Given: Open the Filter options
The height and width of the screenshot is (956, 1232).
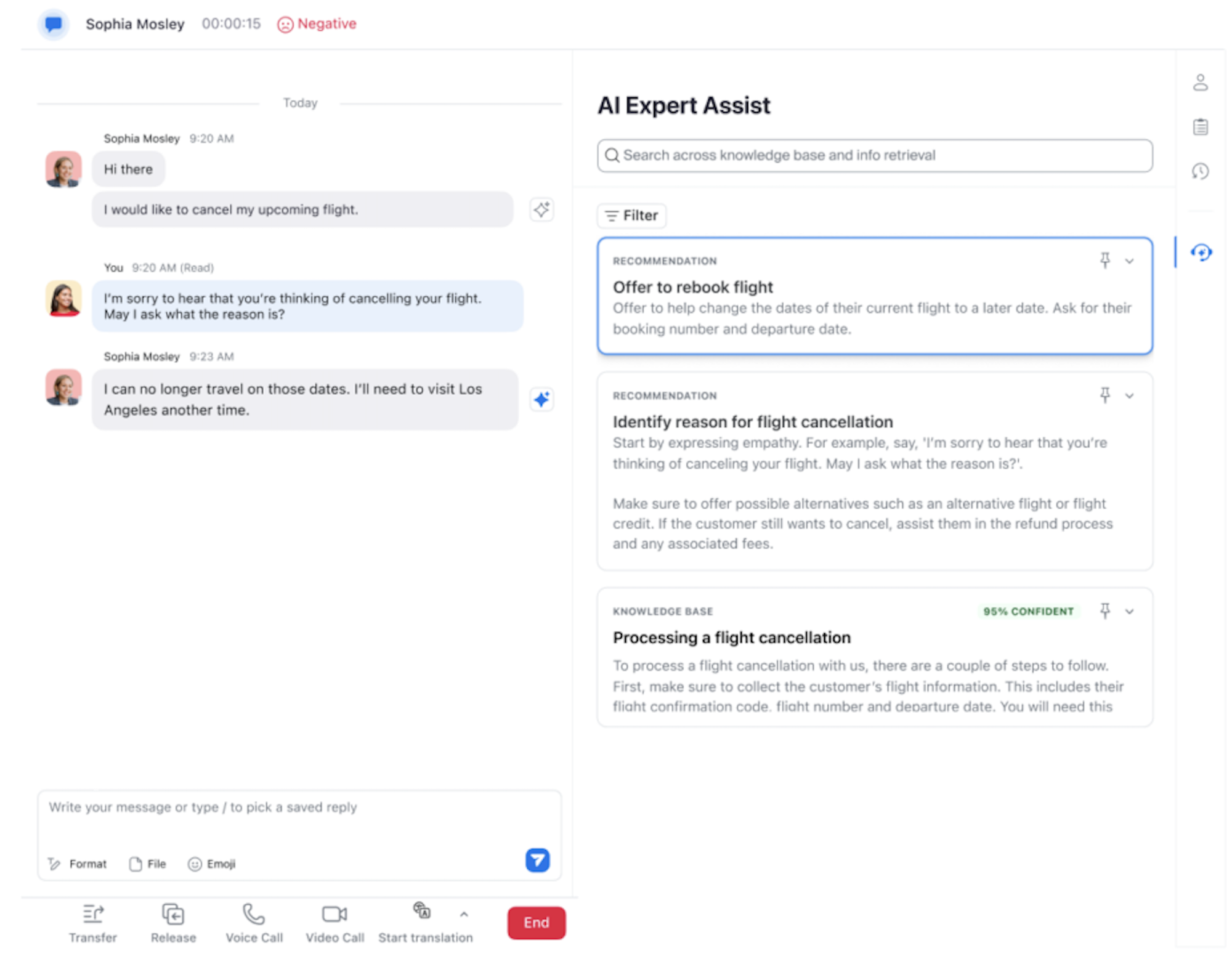Looking at the screenshot, I should coord(631,216).
